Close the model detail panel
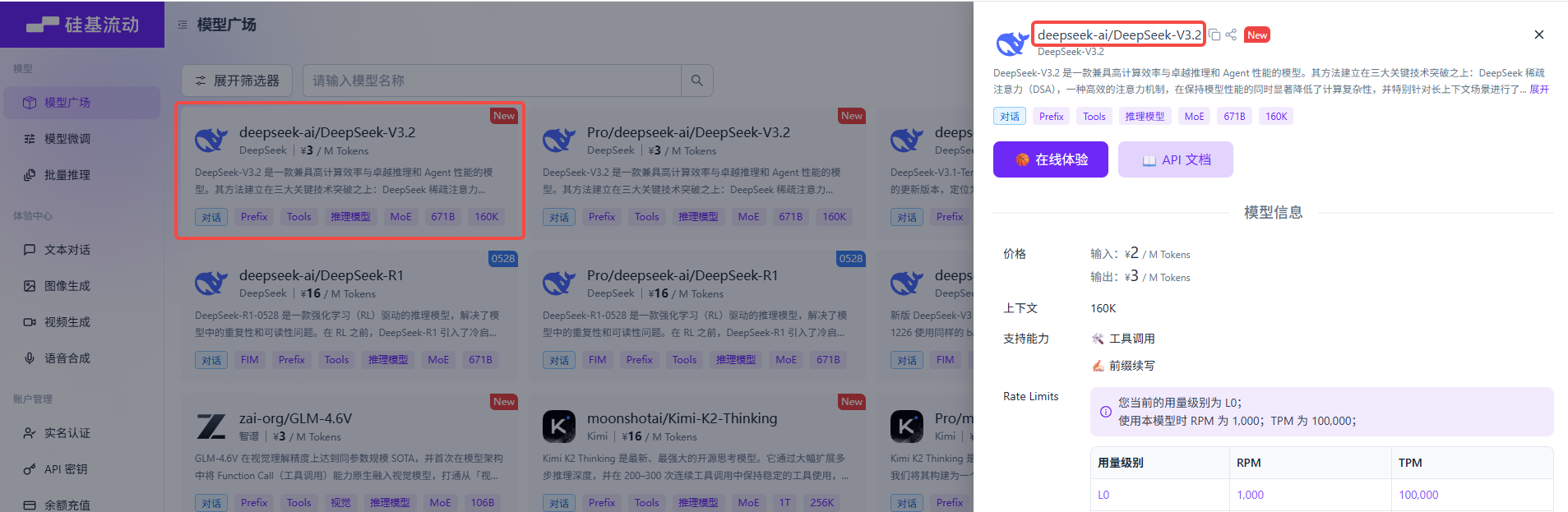 [1539, 35]
